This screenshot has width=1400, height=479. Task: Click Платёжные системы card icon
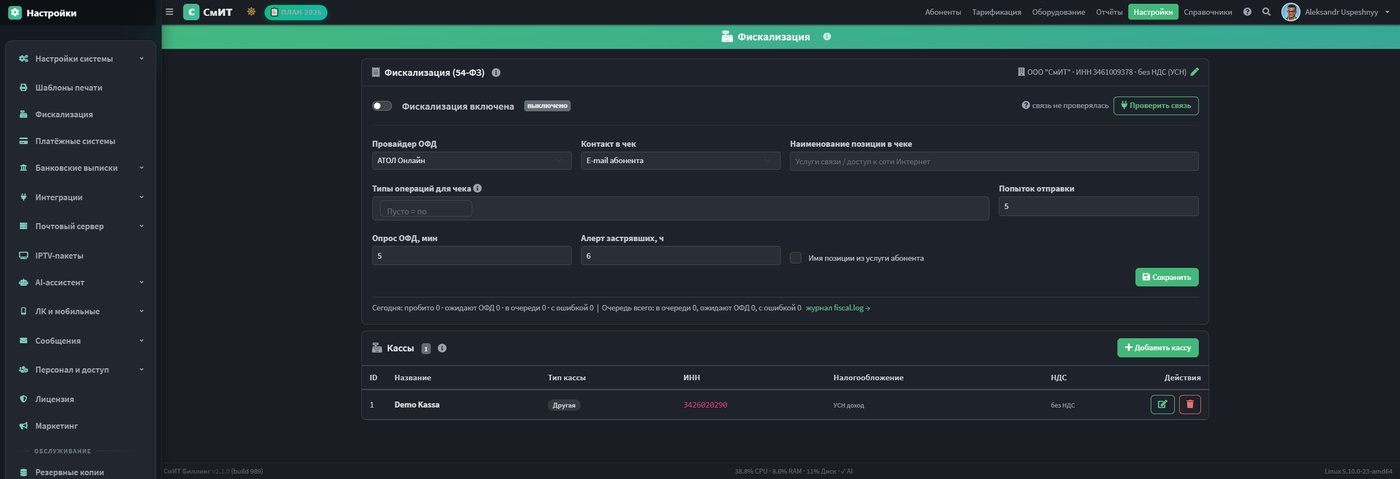(x=23, y=141)
